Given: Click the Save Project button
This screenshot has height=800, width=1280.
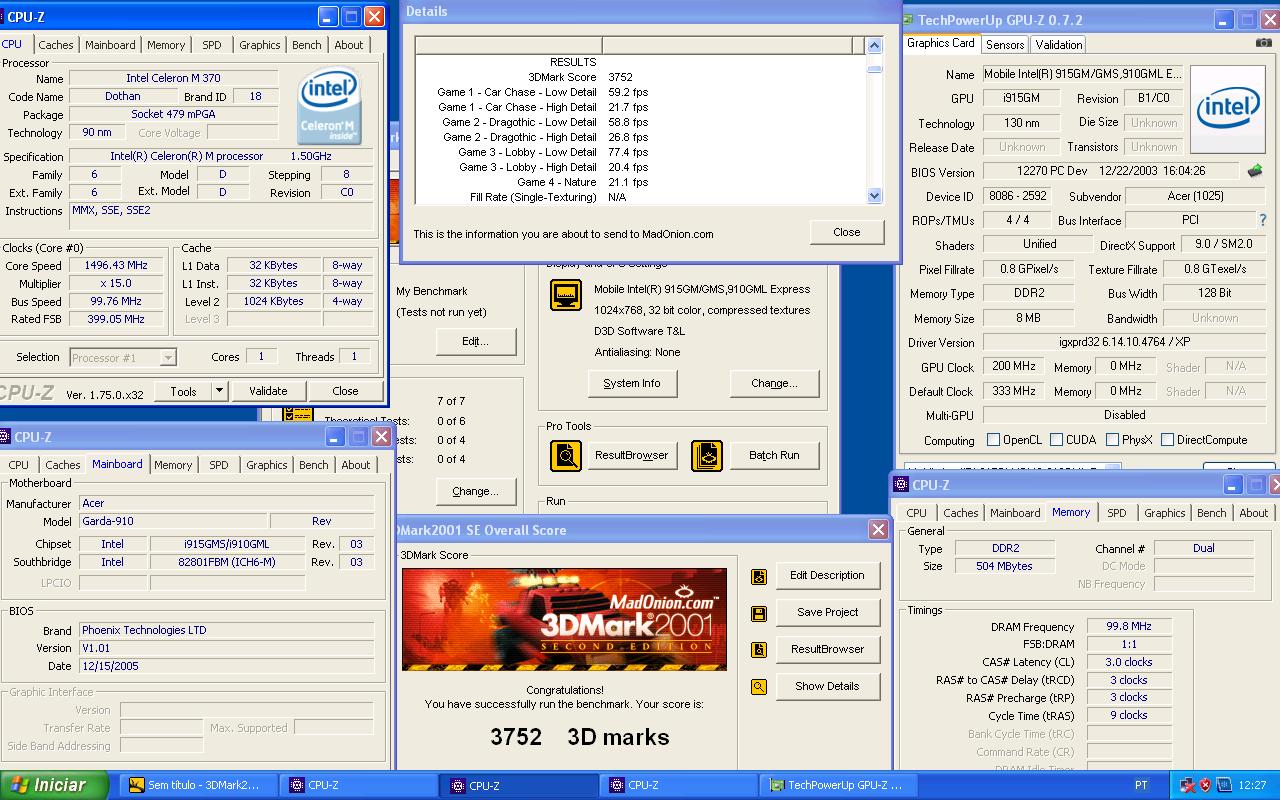Looking at the screenshot, I should (827, 613).
